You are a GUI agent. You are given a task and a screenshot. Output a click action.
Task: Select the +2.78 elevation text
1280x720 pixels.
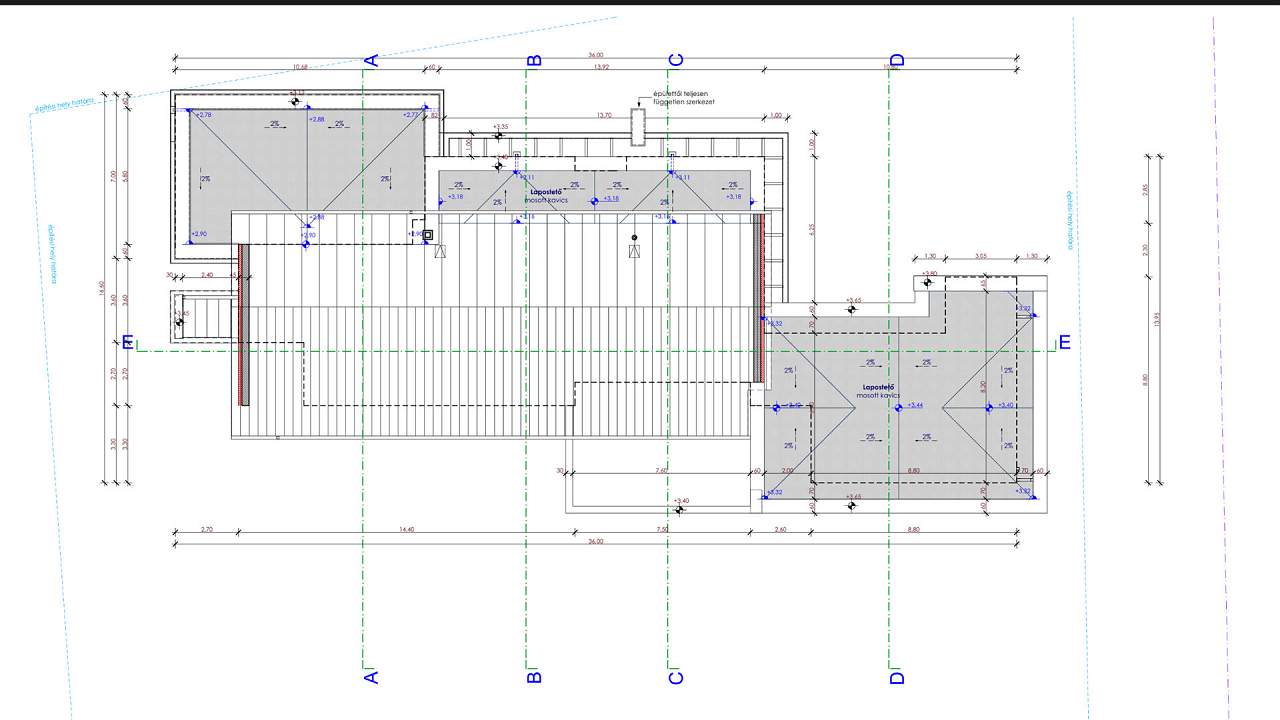click(204, 115)
